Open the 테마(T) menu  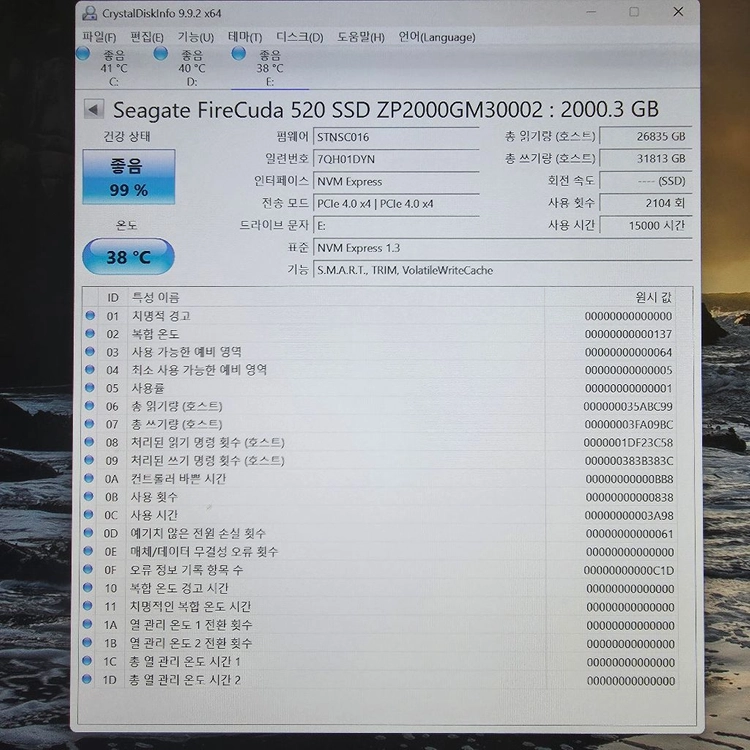click(x=245, y=37)
